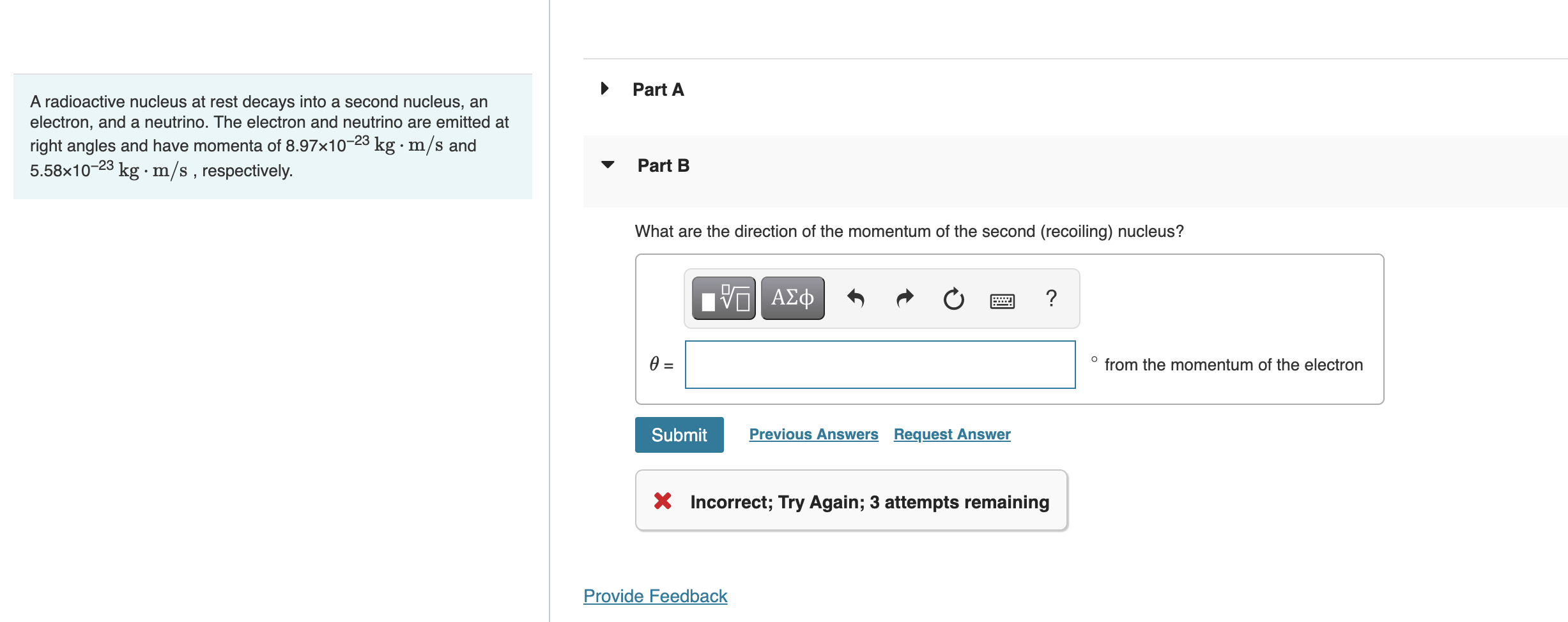The width and height of the screenshot is (1568, 622).
Task: Open the keyboard shortcuts panel
Action: click(x=1002, y=300)
